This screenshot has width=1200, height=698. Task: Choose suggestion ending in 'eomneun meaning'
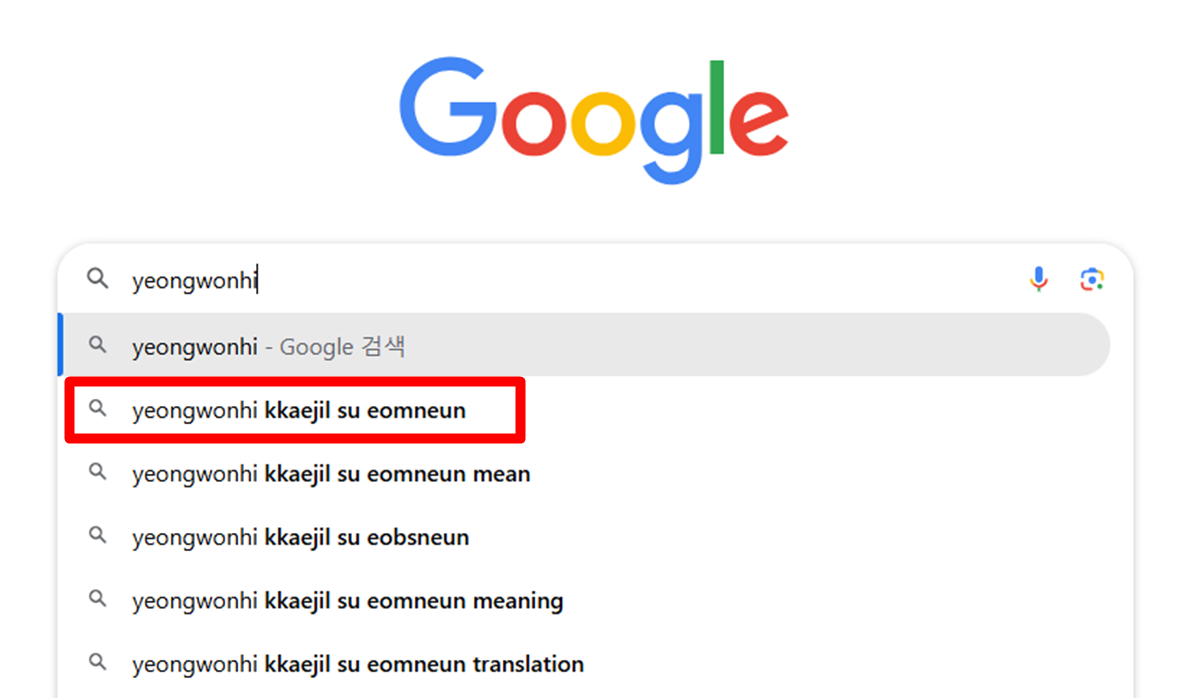(347, 601)
